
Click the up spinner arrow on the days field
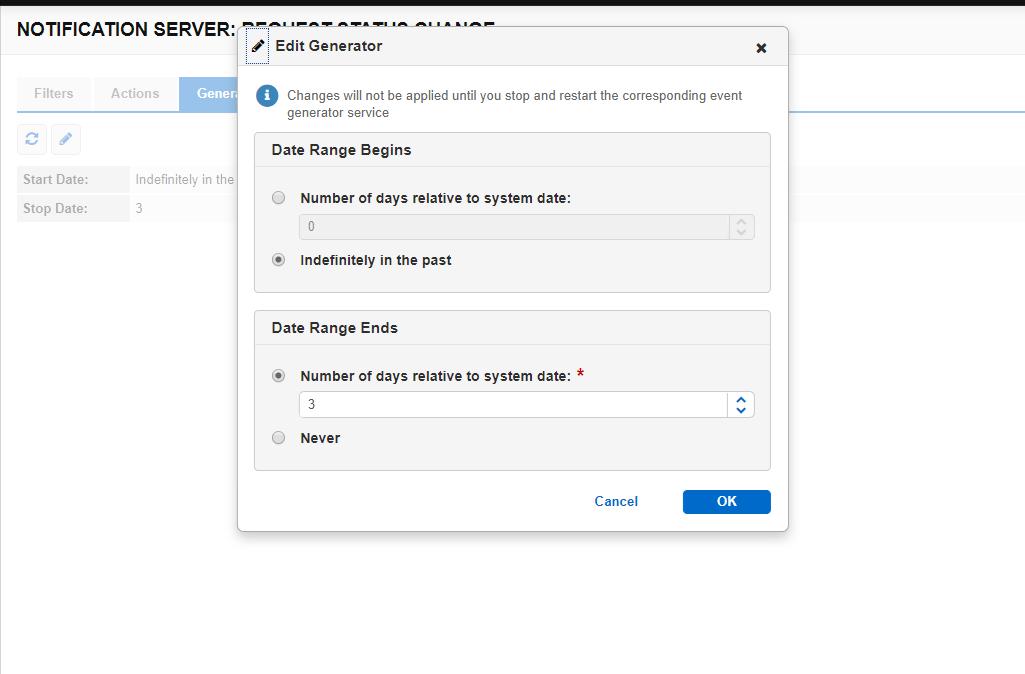tap(741, 398)
